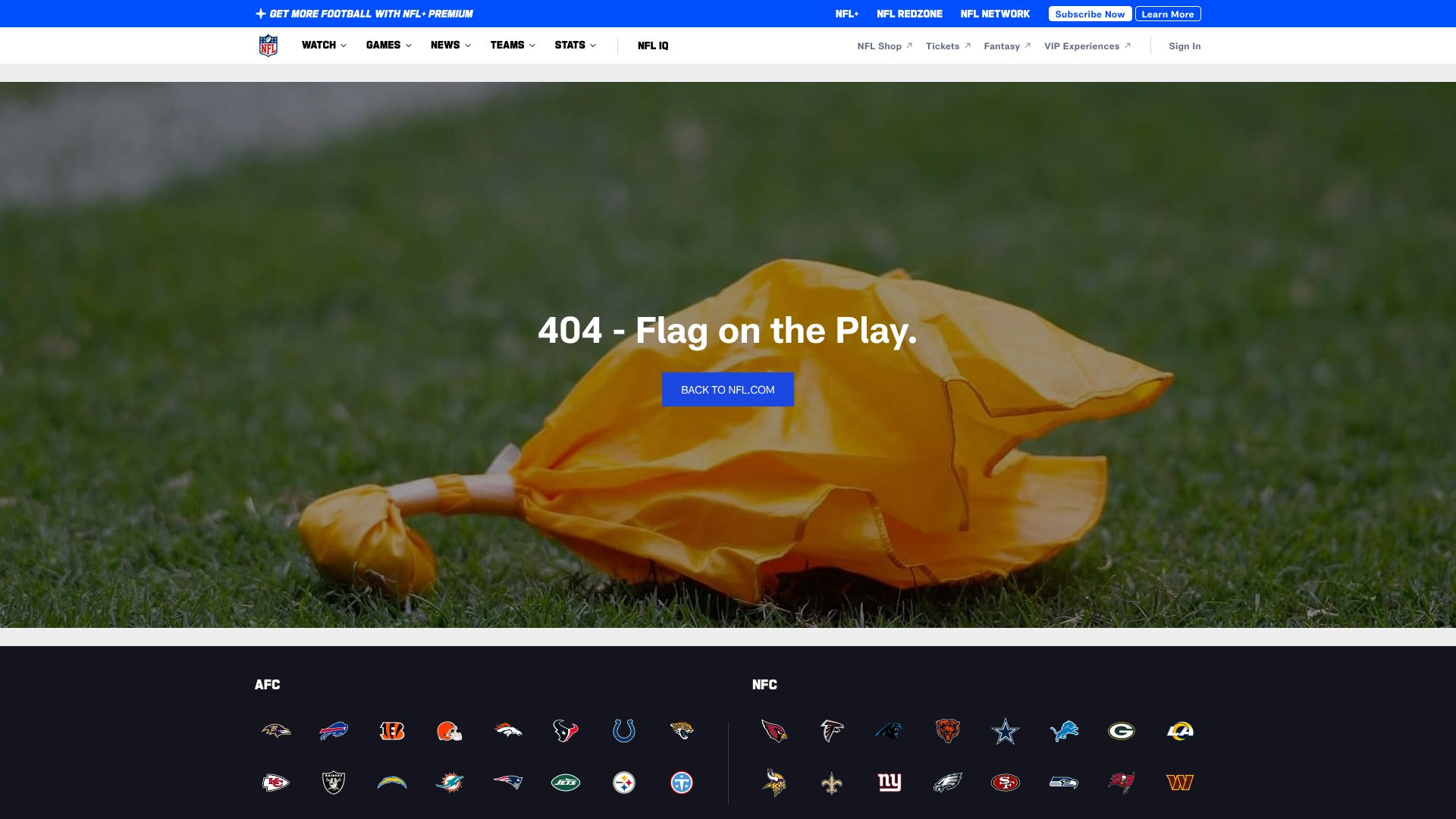Choose the New York Giants logo
Screen dimensions: 1456x819
(x=890, y=783)
